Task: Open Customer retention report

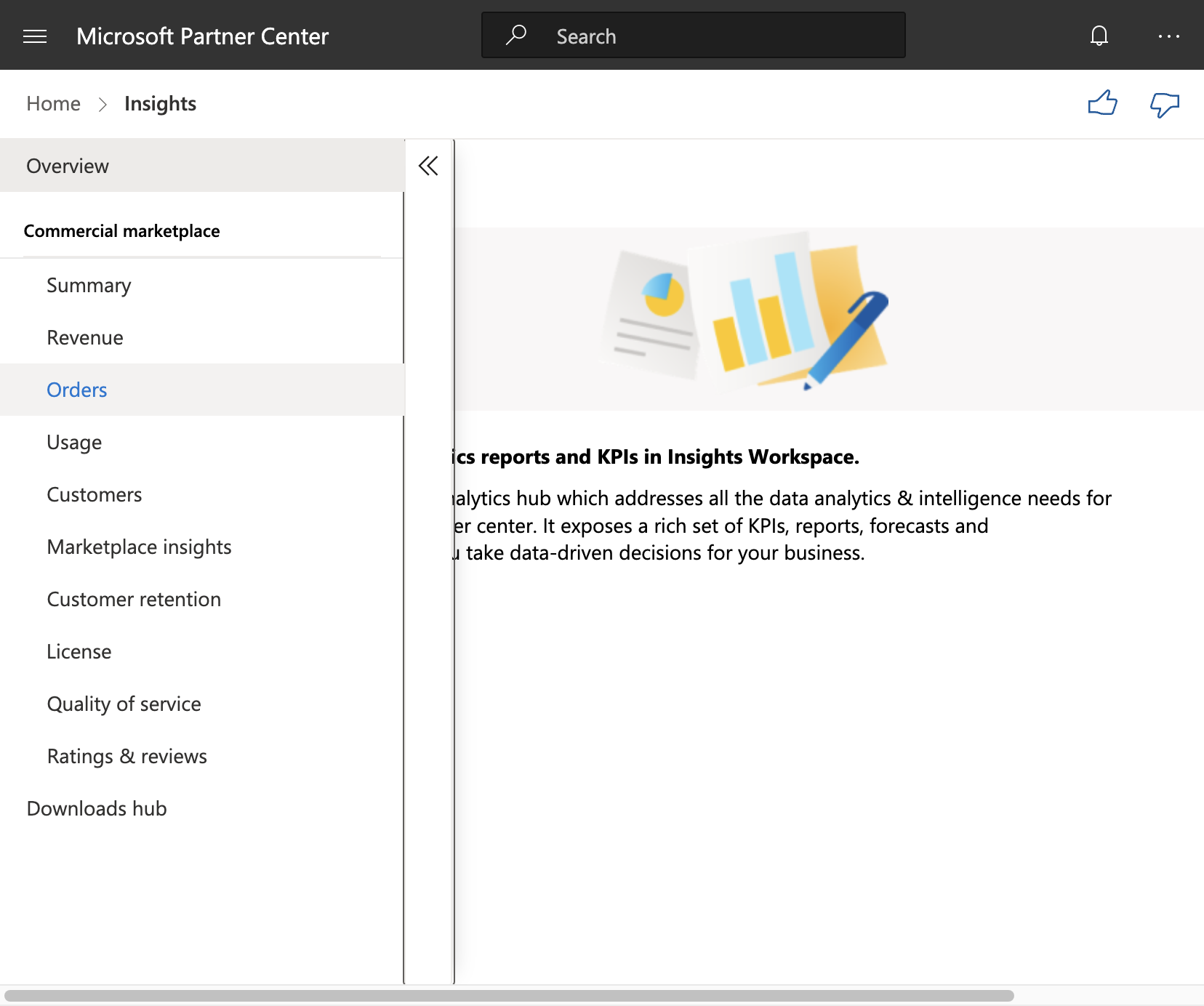Action: pyautogui.click(x=202, y=599)
